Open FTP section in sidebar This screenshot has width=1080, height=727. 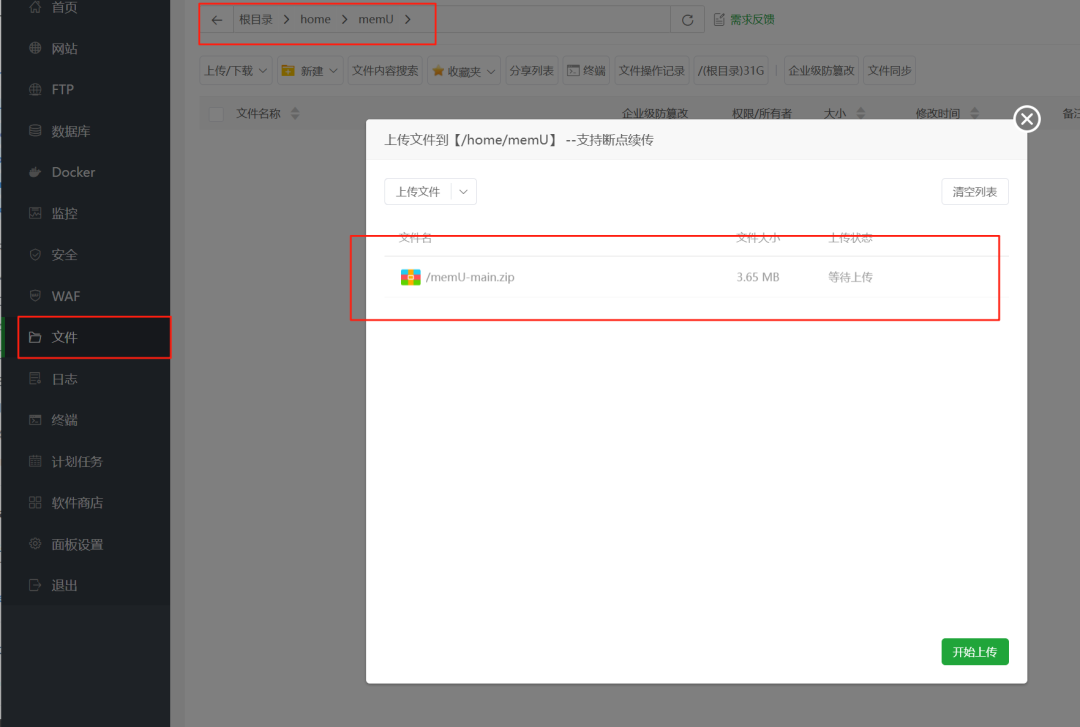pyautogui.click(x=62, y=90)
